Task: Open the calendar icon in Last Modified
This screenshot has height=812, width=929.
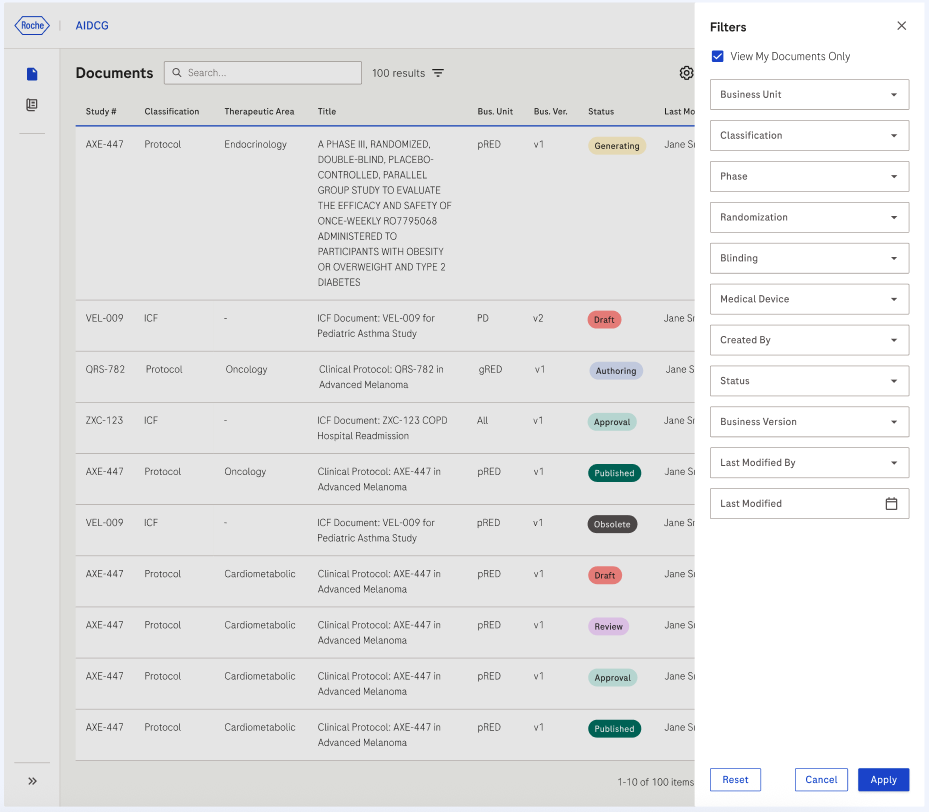Action: click(891, 504)
